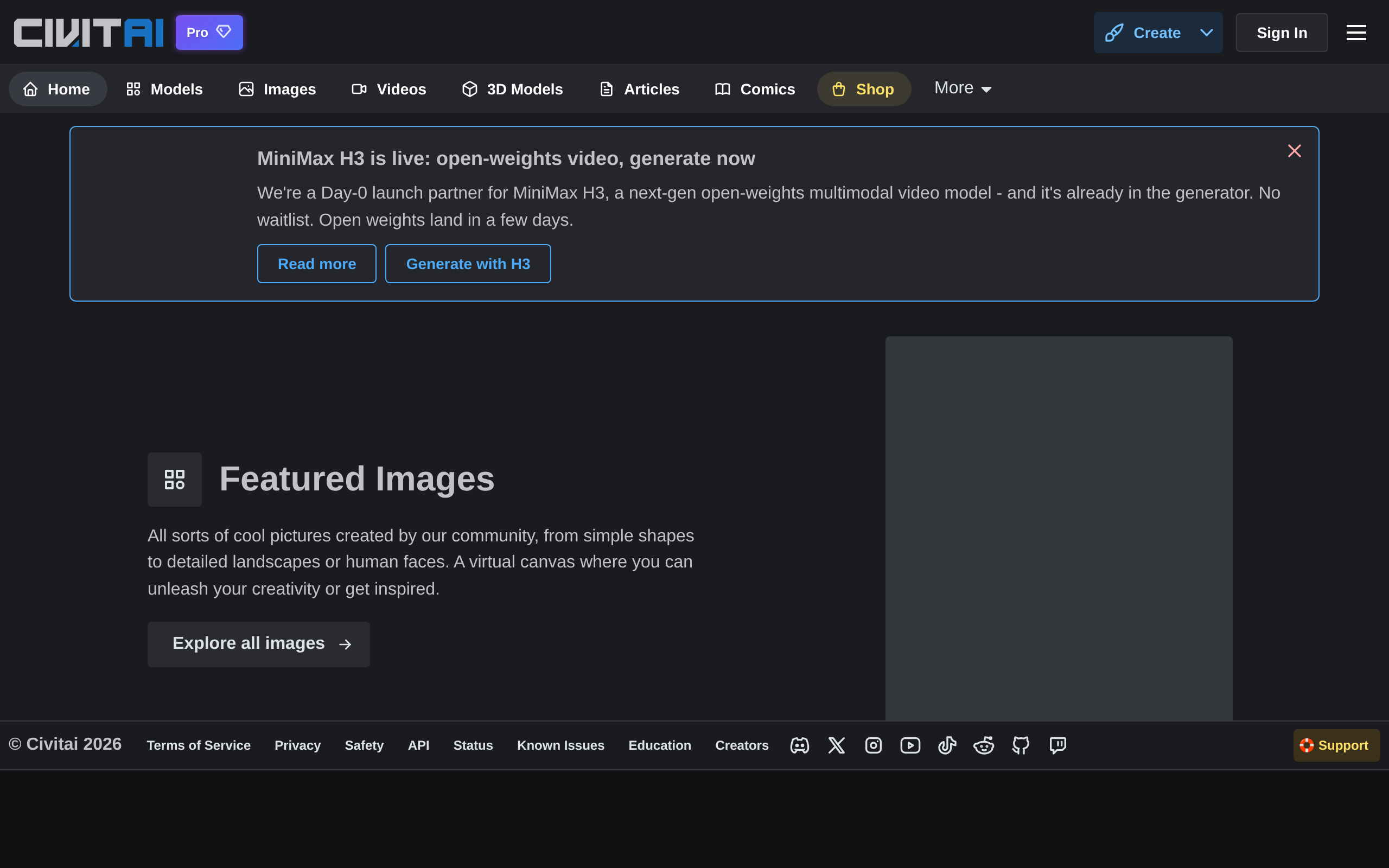Switch to the Models tab
This screenshot has height=868, width=1389.
pyautogui.click(x=165, y=89)
